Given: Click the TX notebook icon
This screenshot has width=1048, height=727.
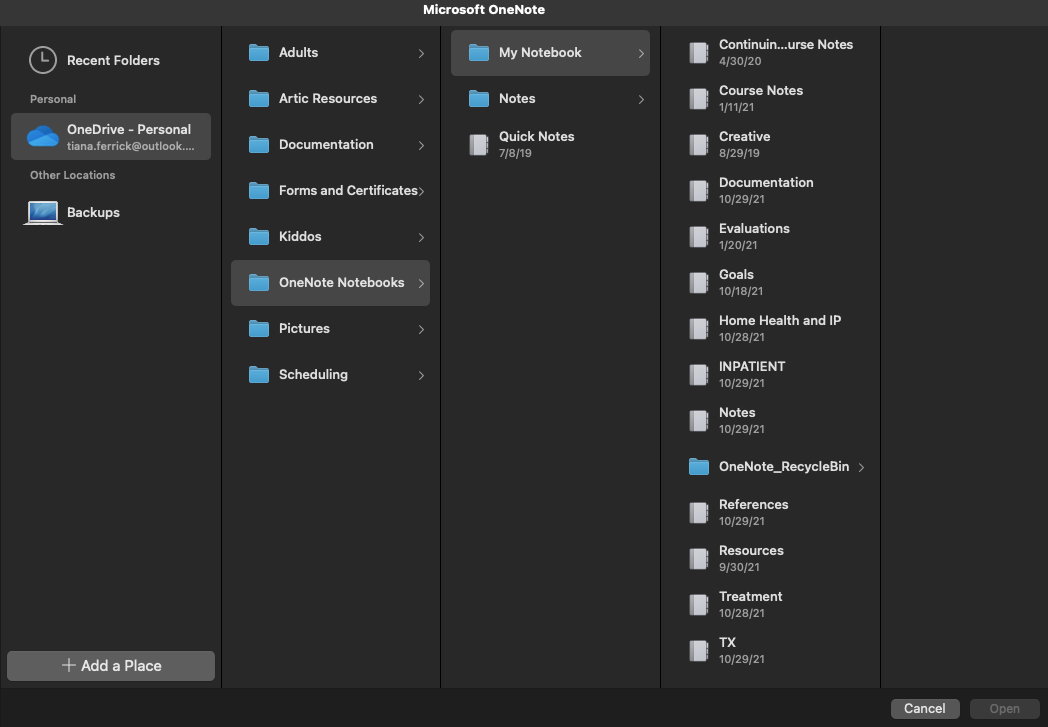Looking at the screenshot, I should (698, 650).
